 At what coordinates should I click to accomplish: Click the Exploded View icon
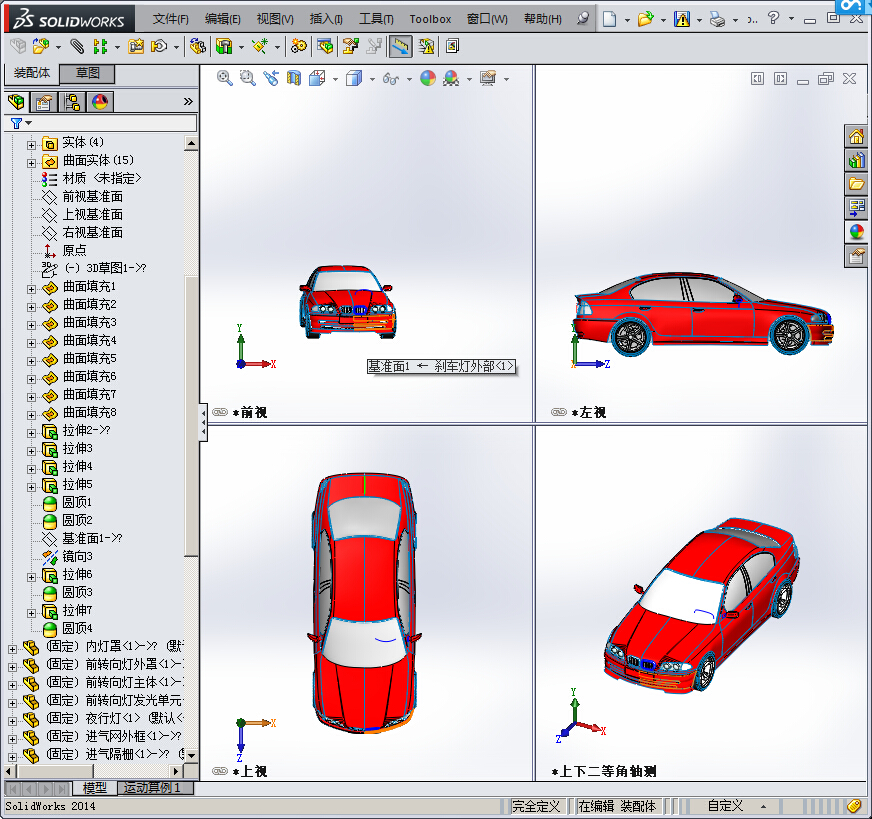[x=350, y=46]
